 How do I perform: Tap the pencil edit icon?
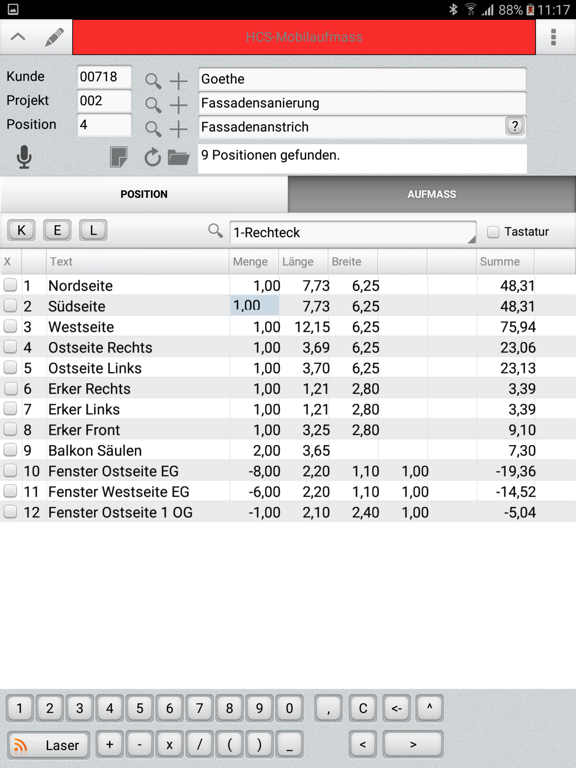(x=54, y=37)
